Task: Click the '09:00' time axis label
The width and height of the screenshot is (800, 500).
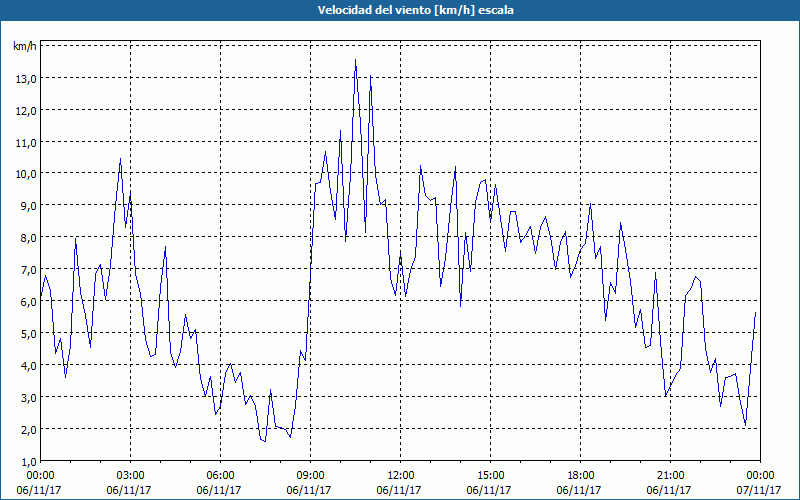Action: [x=310, y=476]
